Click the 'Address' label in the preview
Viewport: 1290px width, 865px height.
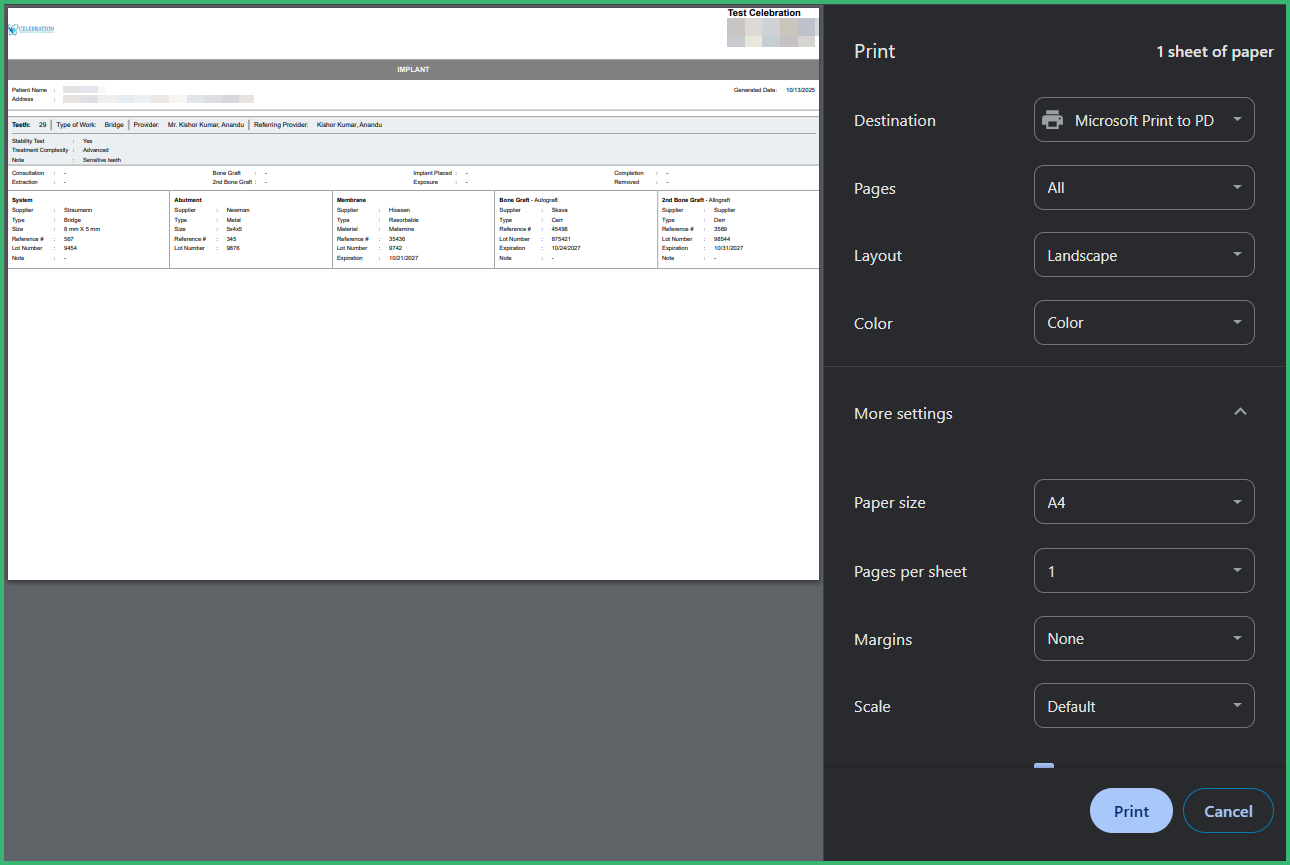[x=23, y=99]
